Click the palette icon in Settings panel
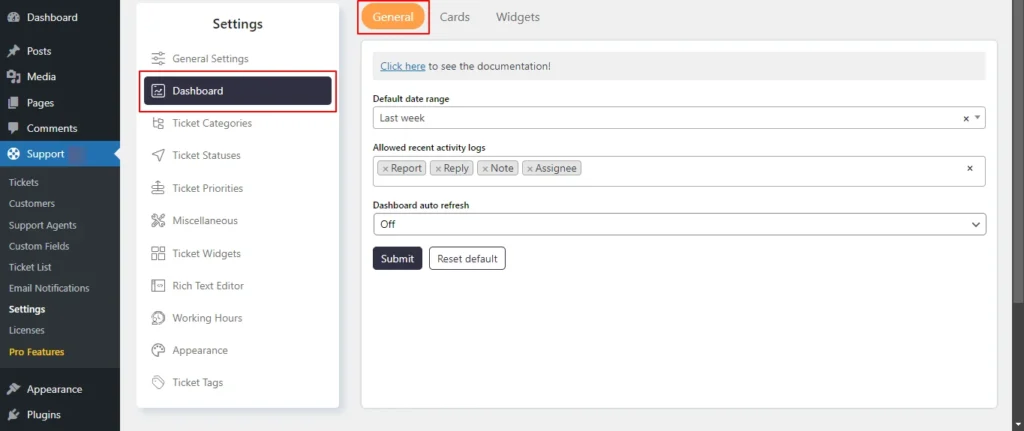This screenshot has height=431, width=1024. click(x=158, y=351)
